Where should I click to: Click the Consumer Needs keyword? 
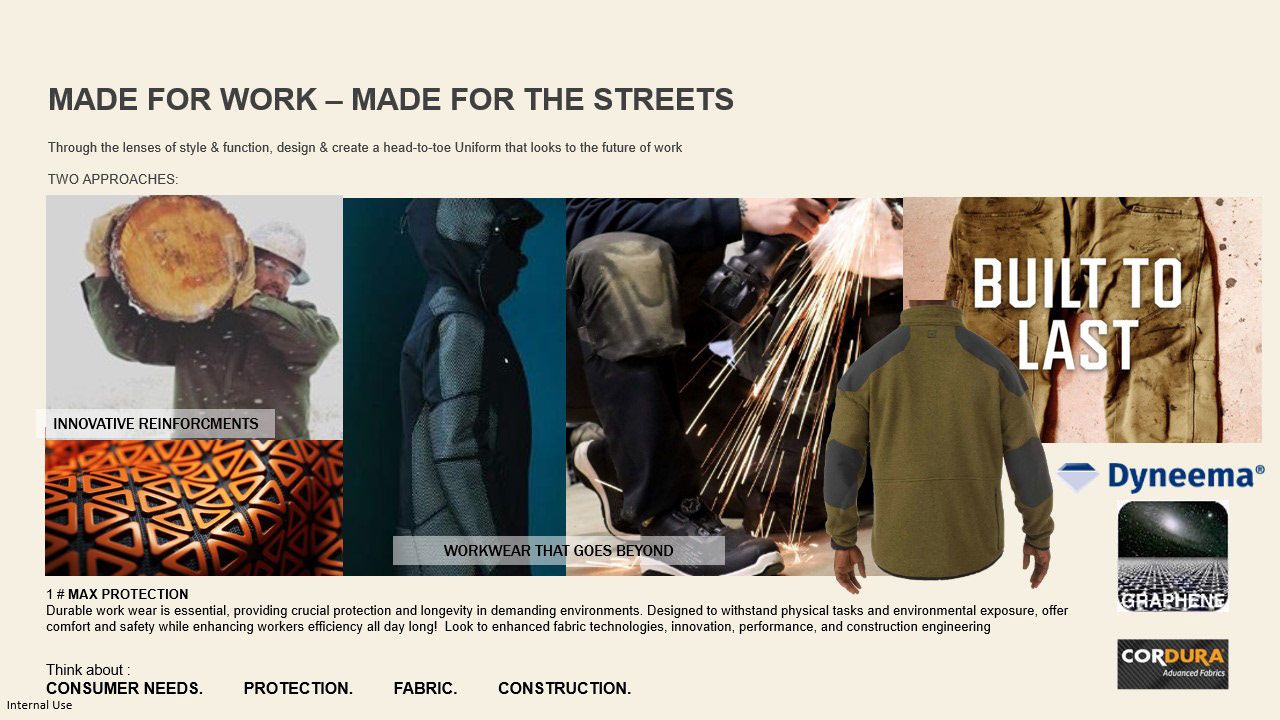[x=124, y=688]
